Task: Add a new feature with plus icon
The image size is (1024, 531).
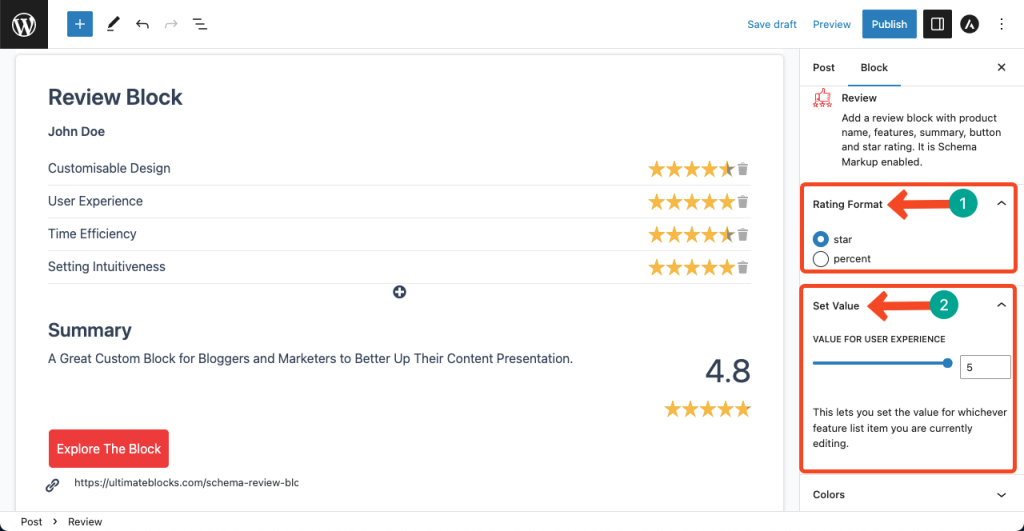Action: click(x=399, y=292)
